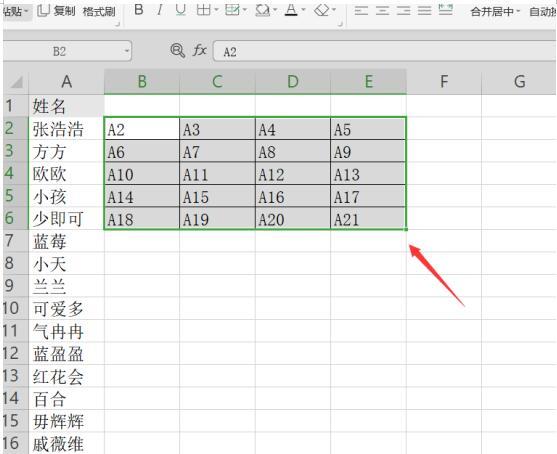Select row 1 header

(x=16, y=106)
